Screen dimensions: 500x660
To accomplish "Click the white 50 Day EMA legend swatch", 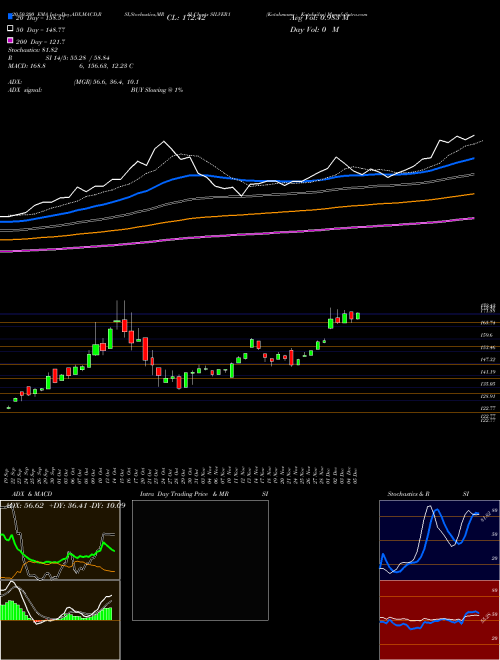I will click(x=11, y=28).
